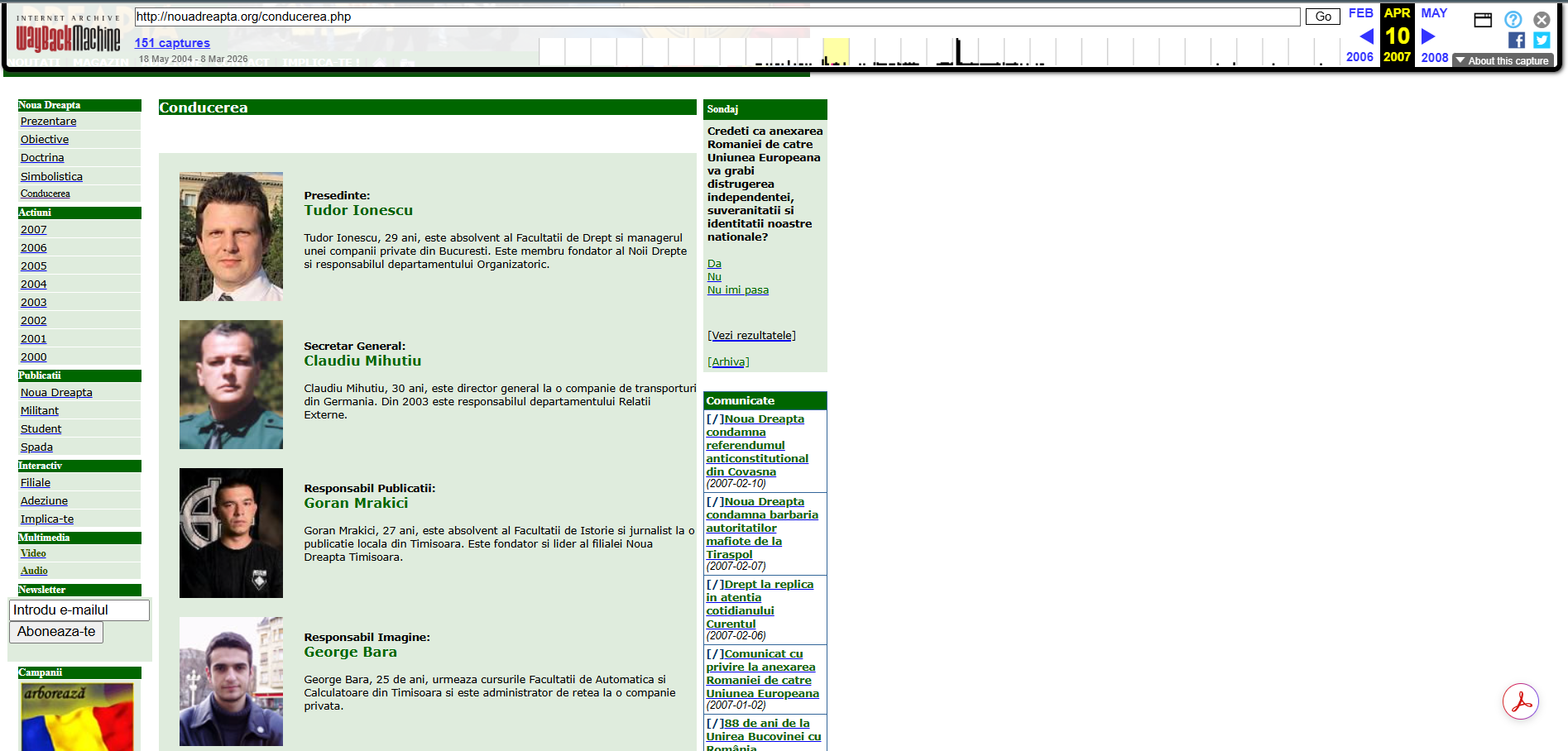The image size is (1568, 751).
Task: Go to next capture arrow (May)
Action: [x=1427, y=36]
